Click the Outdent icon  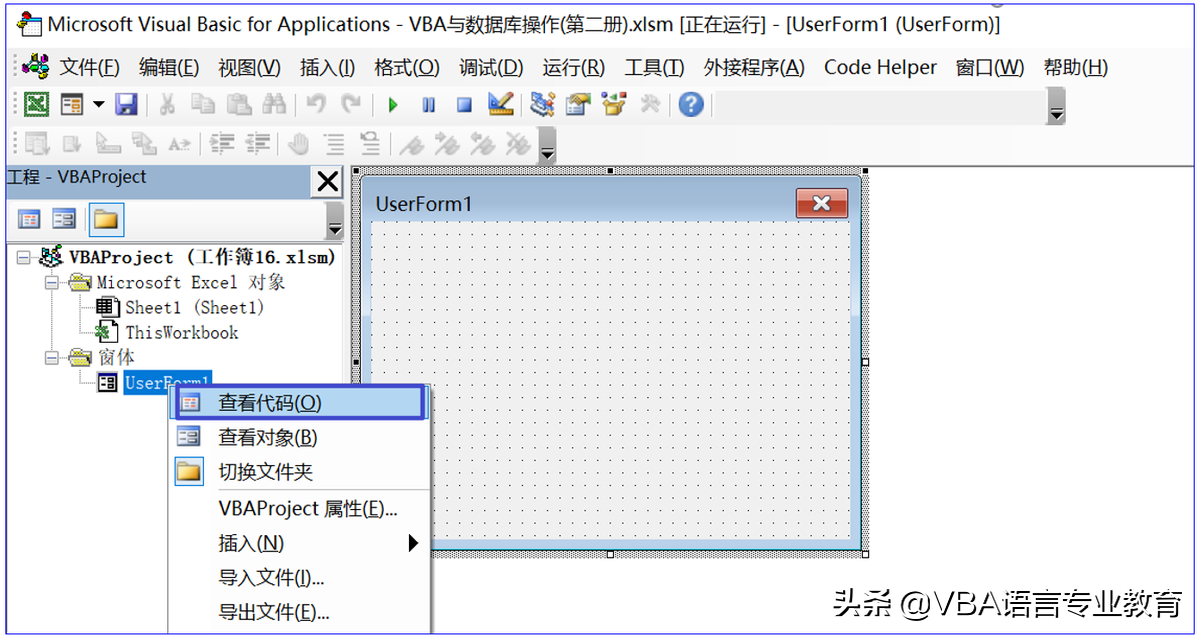[258, 144]
